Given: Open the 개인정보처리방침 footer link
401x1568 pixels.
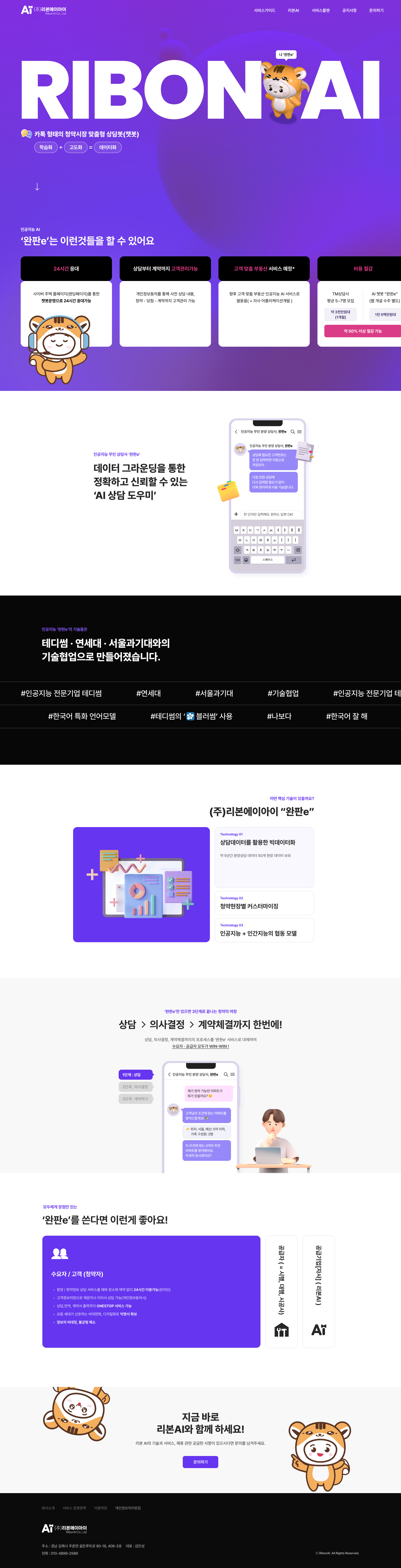Looking at the screenshot, I should click(128, 1508).
